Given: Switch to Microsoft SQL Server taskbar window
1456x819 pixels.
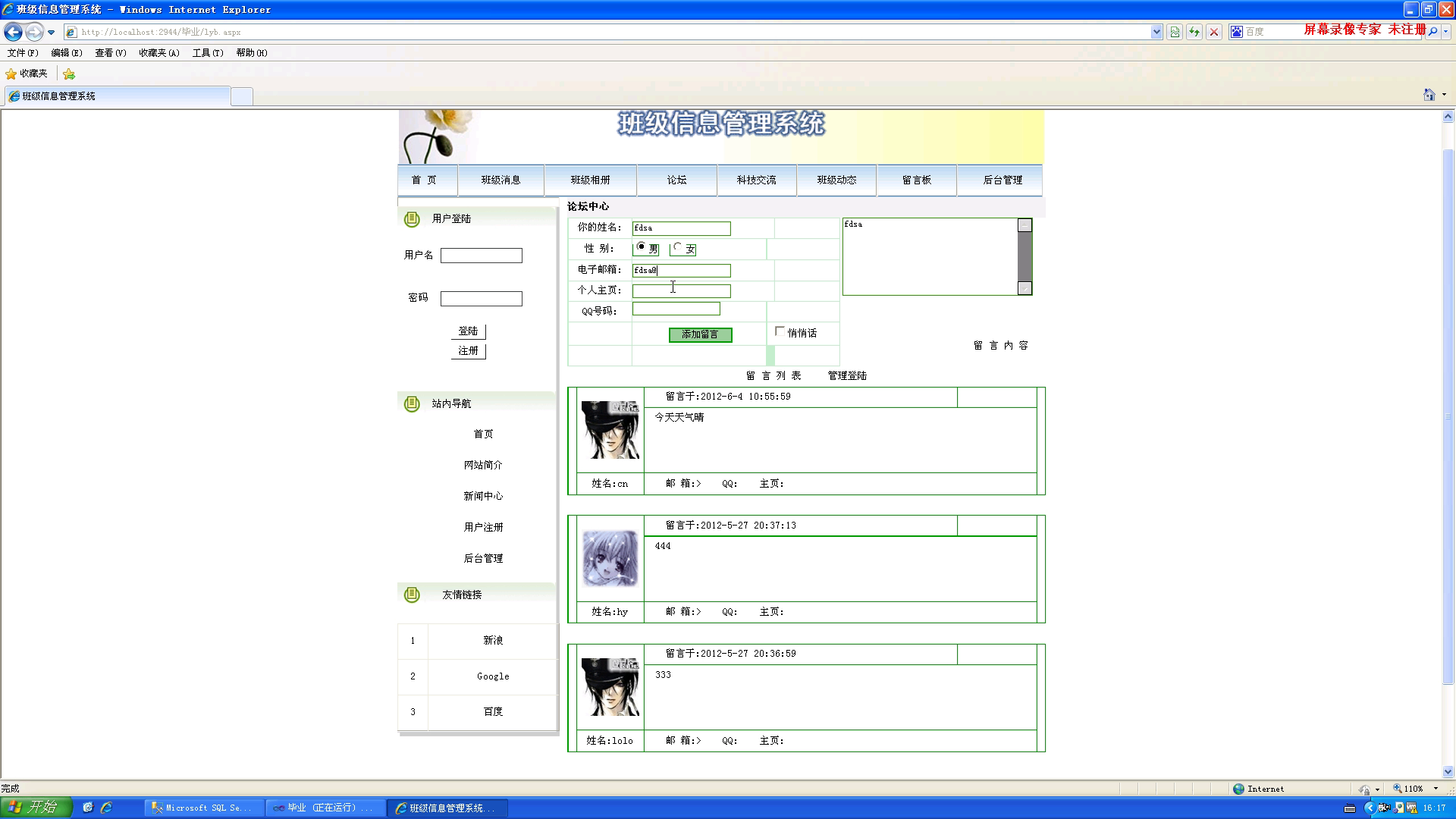Looking at the screenshot, I should (203, 808).
